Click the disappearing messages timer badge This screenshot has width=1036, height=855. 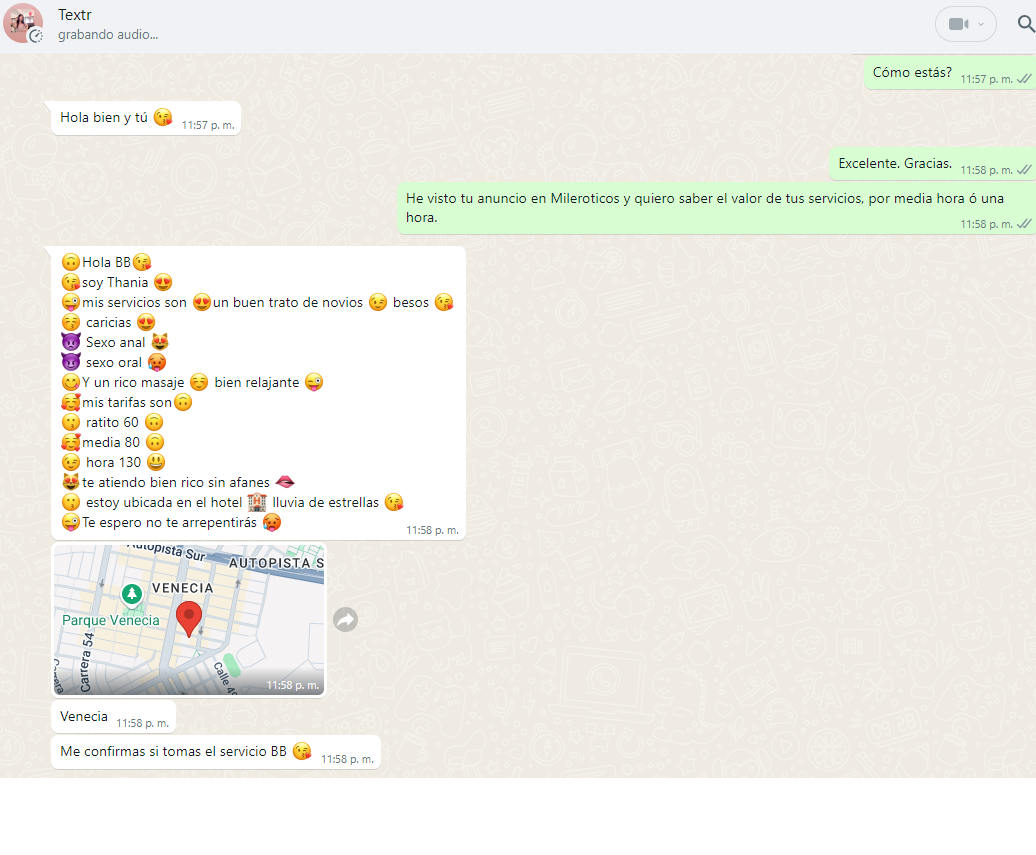click(36, 36)
